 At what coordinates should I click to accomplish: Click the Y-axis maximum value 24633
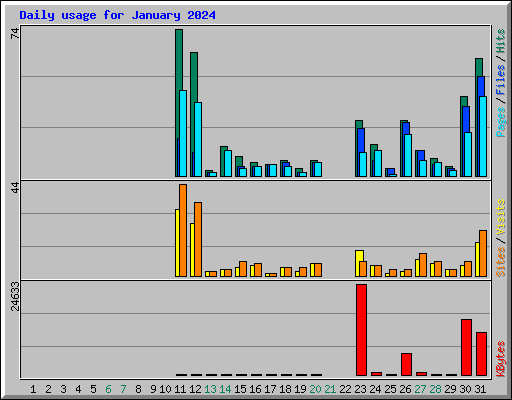pos(15,296)
